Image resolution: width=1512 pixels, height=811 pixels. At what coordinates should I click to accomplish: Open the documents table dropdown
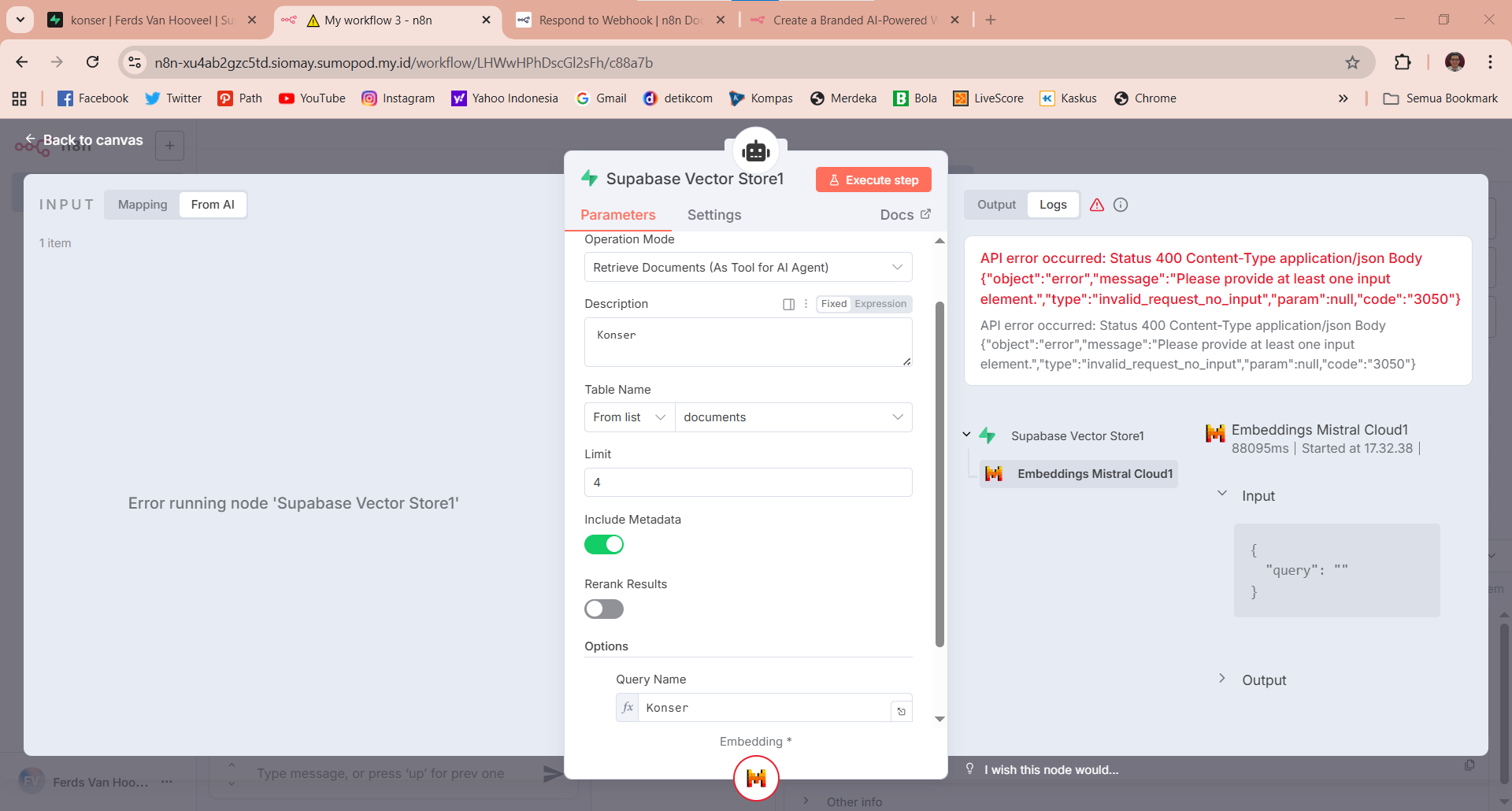pyautogui.click(x=794, y=417)
